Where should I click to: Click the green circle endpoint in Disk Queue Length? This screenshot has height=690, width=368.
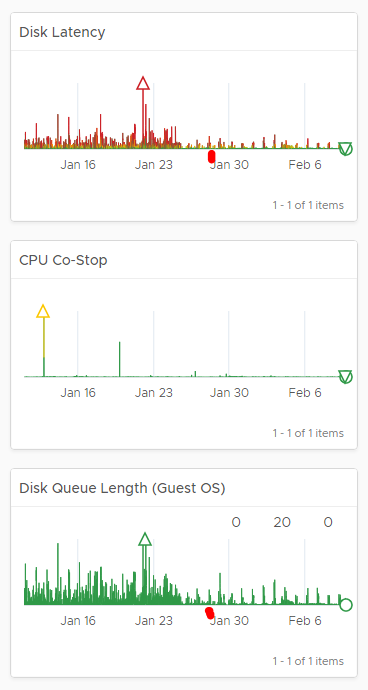pyautogui.click(x=346, y=605)
